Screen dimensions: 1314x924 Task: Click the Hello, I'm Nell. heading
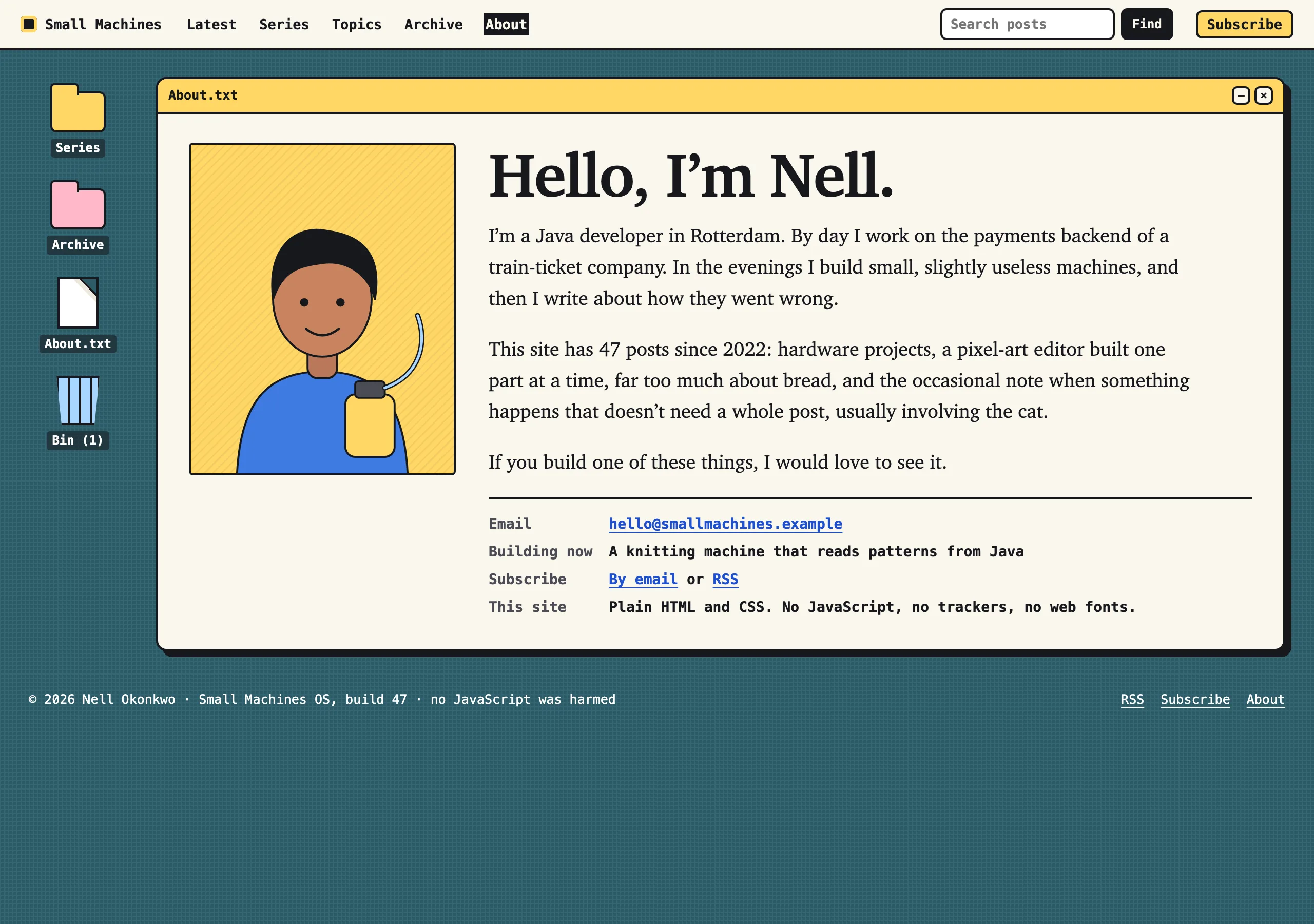coord(691,176)
